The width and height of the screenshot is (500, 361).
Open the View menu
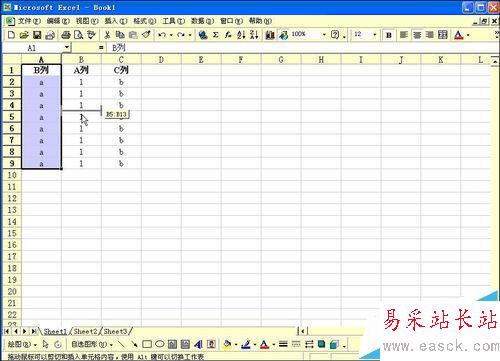[87, 21]
